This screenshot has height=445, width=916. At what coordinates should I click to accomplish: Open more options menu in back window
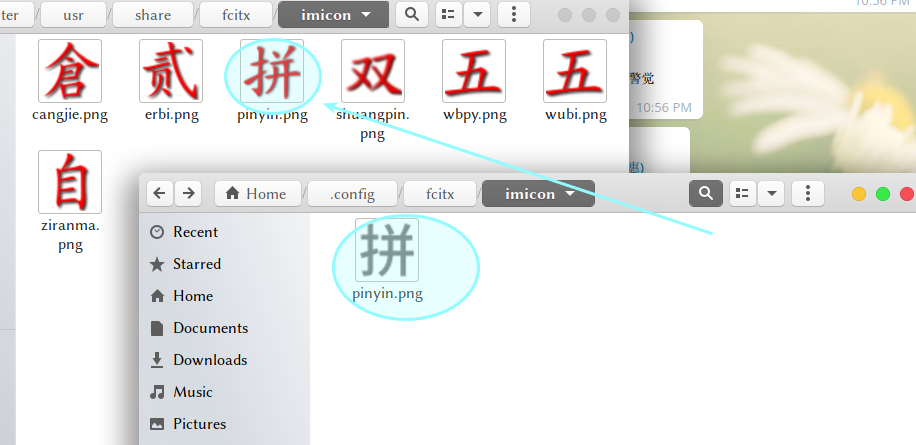point(514,15)
